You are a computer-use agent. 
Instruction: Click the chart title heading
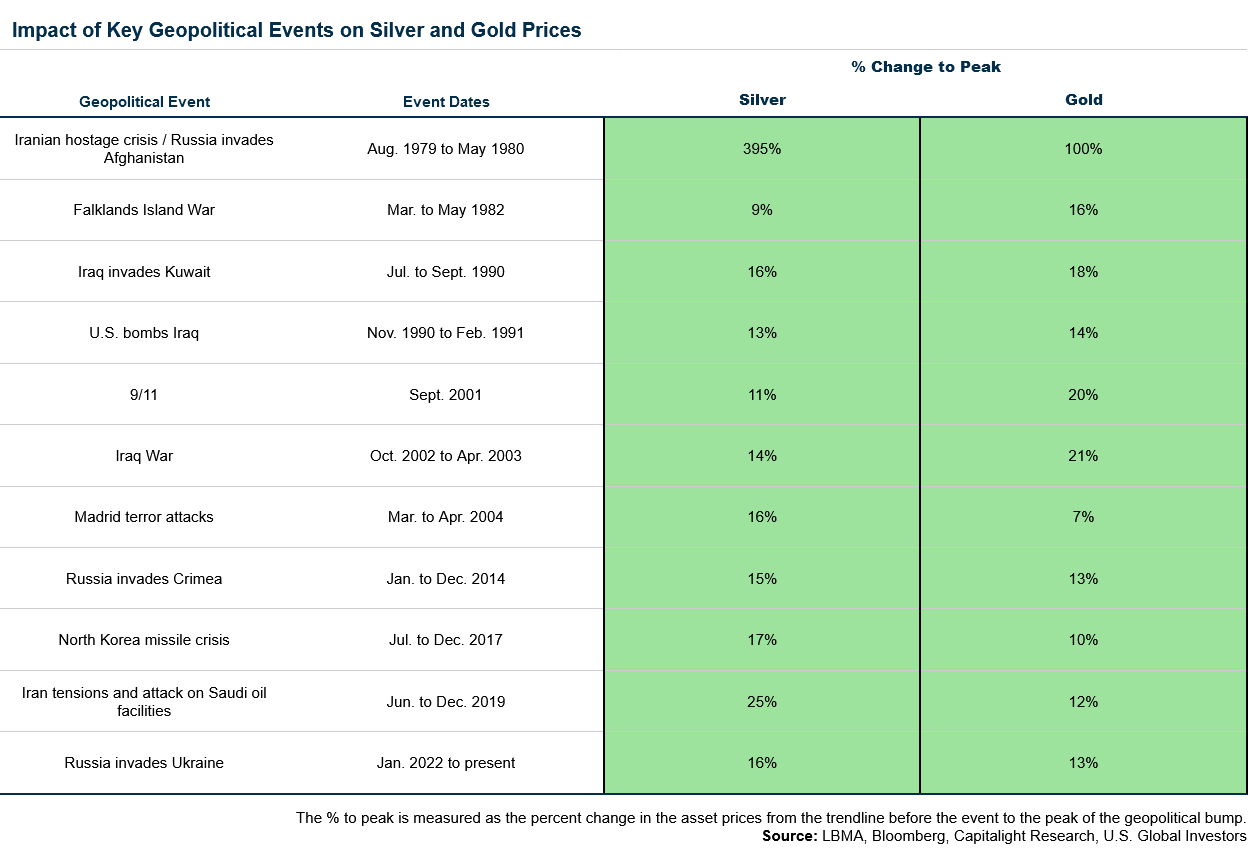297,31
